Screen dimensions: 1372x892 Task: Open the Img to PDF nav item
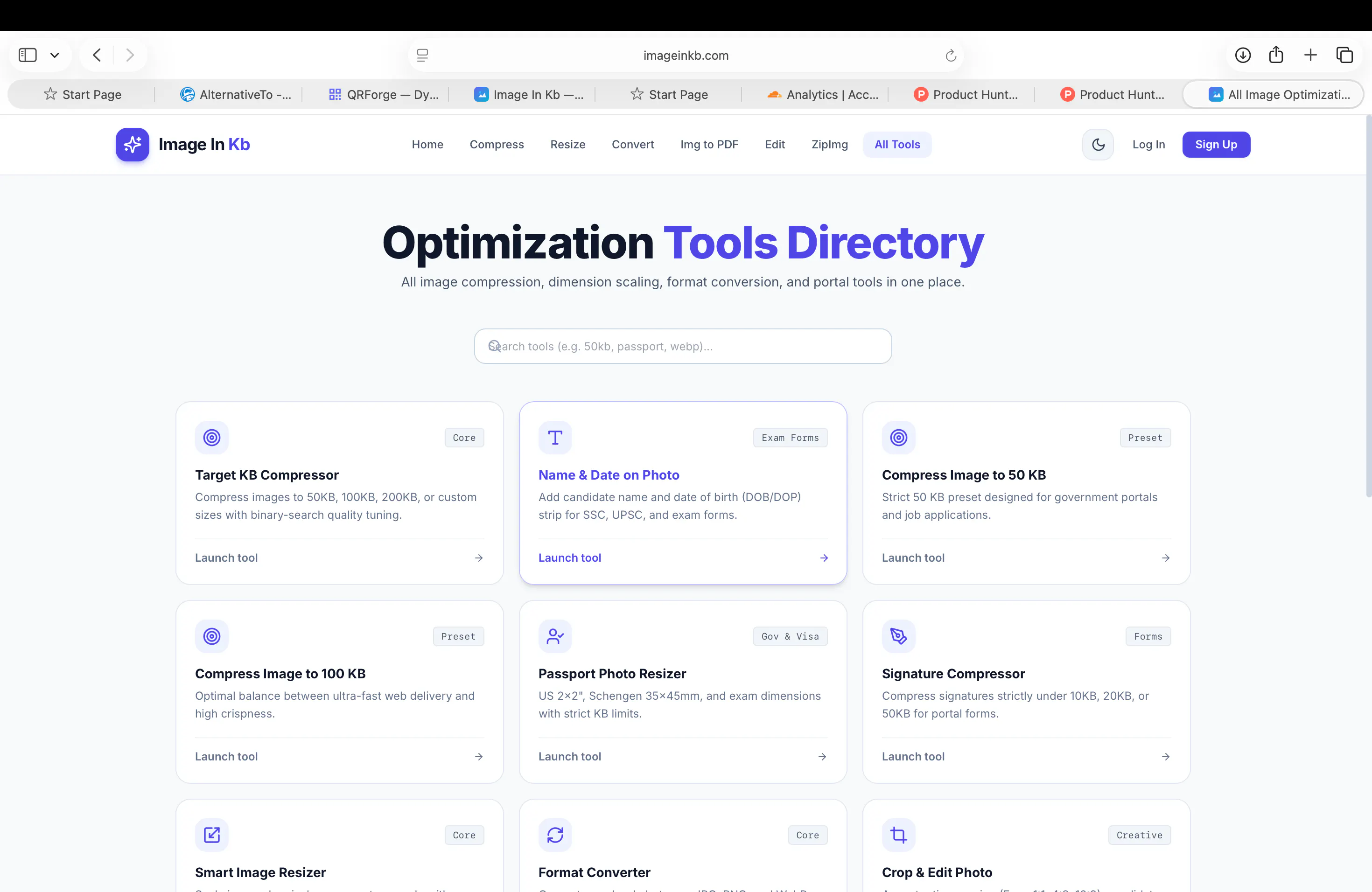709,145
